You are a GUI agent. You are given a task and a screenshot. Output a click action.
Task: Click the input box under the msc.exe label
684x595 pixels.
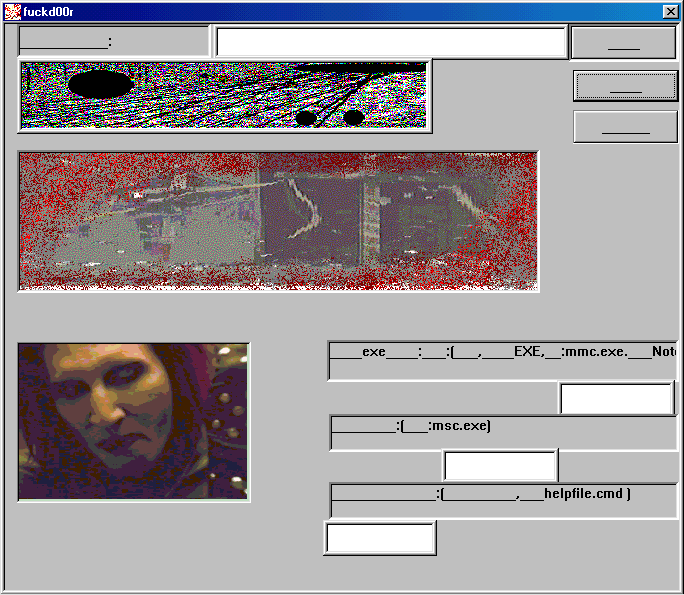(500, 466)
